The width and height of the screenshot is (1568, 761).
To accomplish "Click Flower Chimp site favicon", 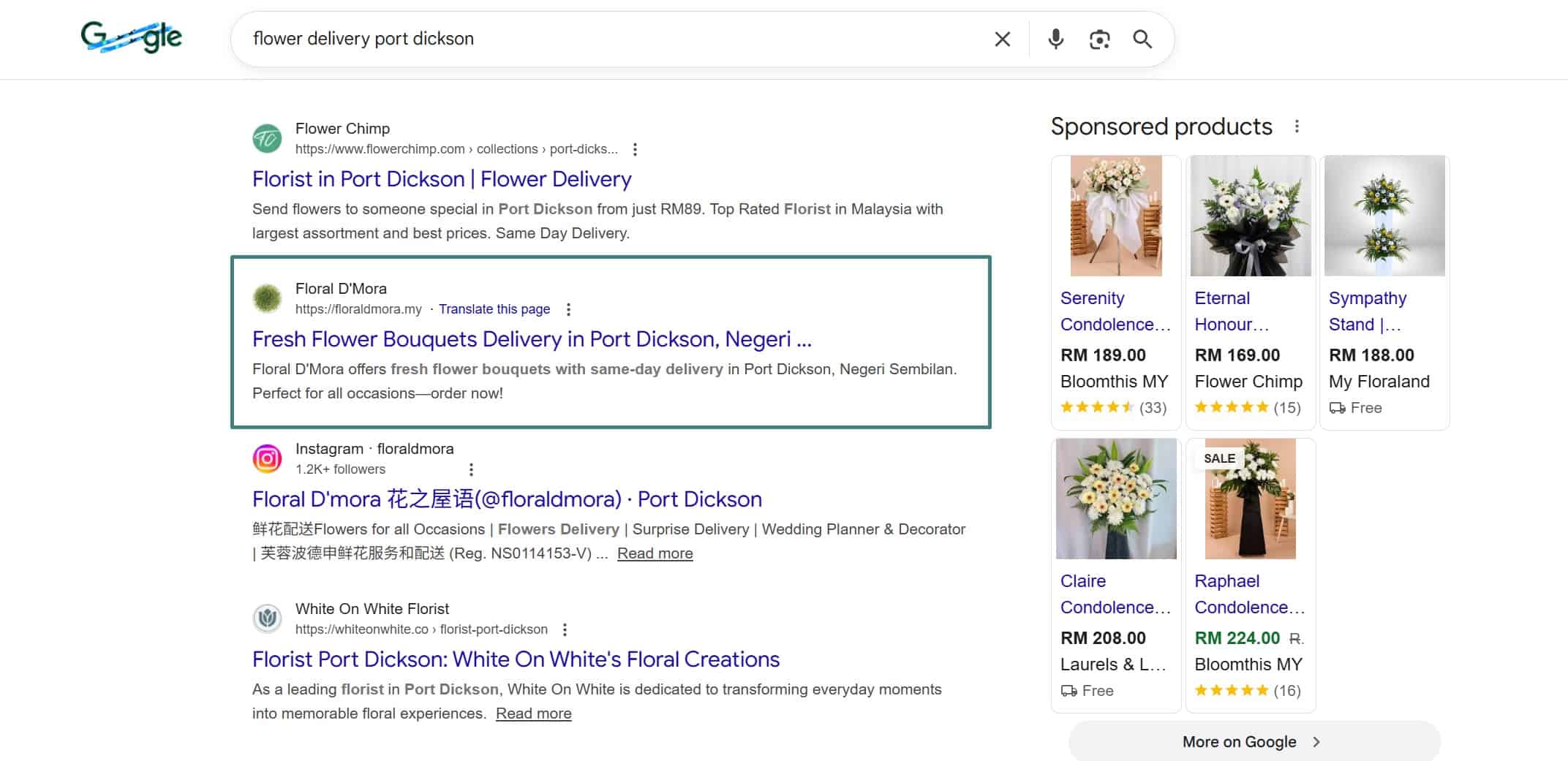I will [267, 138].
